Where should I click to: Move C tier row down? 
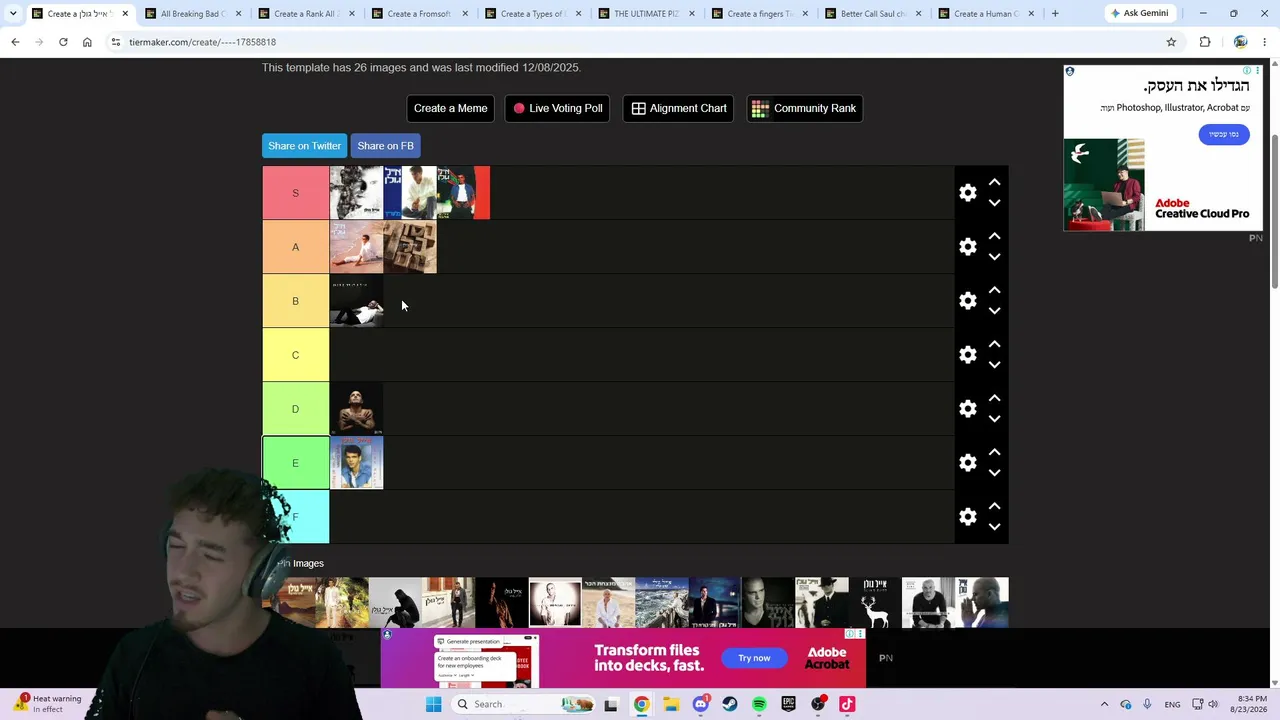click(994, 365)
